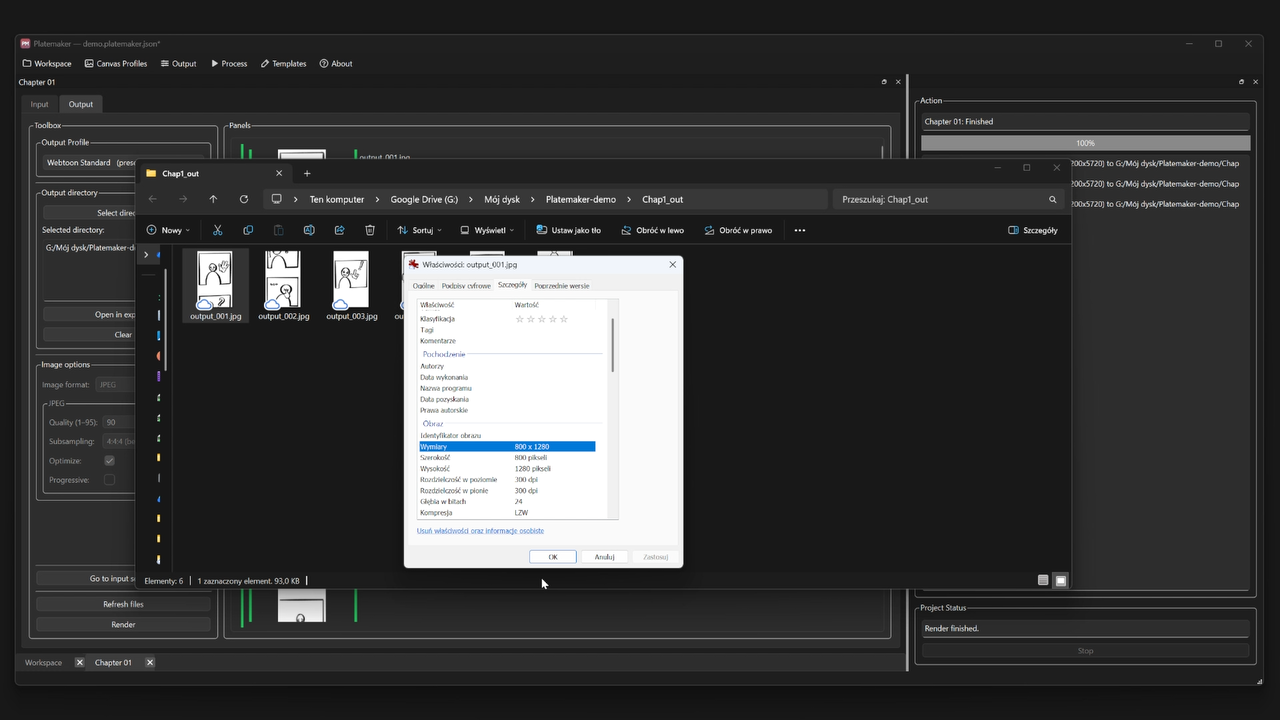Image resolution: width=1280 pixels, height=720 pixels.
Task: Click the computer icon in the address bar
Action: pyautogui.click(x=277, y=199)
